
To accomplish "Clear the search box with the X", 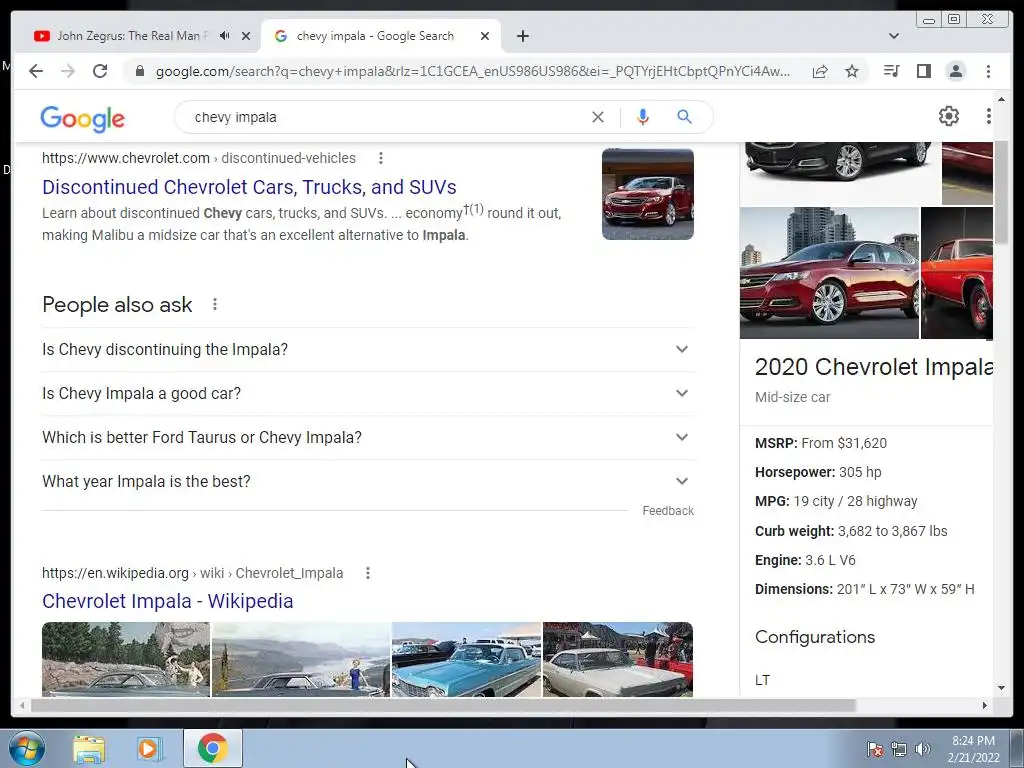I will [x=598, y=117].
